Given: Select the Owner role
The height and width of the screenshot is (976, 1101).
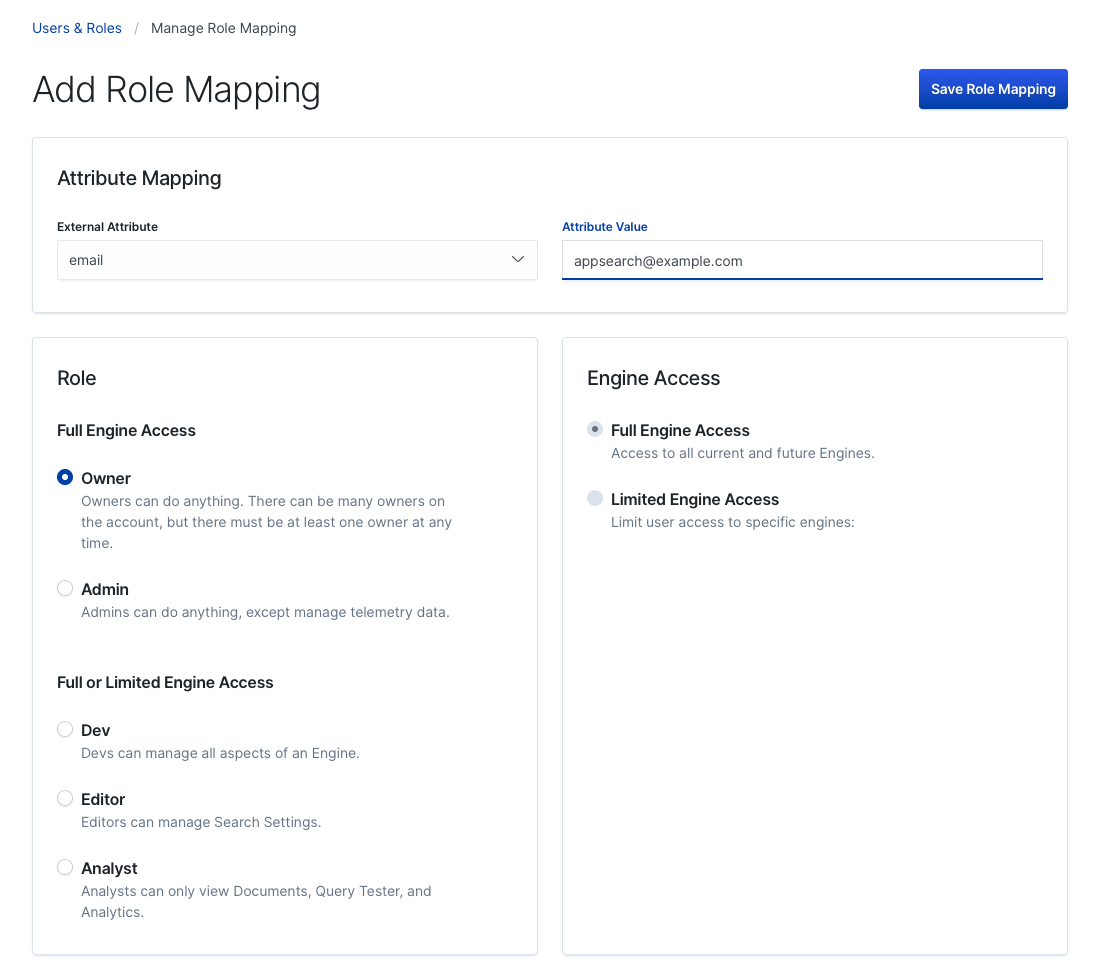Looking at the screenshot, I should tap(65, 477).
